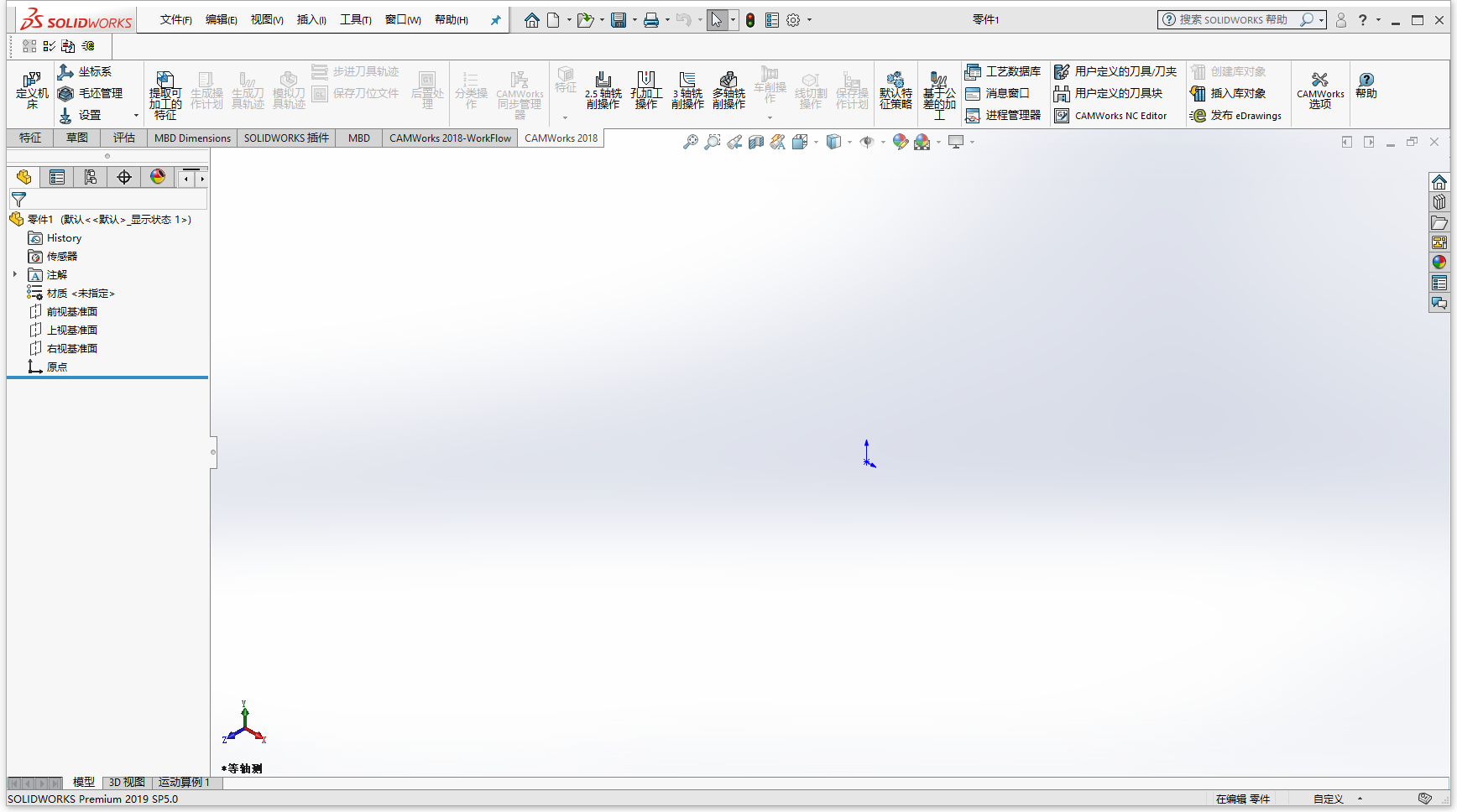Viewport: 1457px width, 812px height.
Task: Open Options gear dropdown arrow
Action: (x=809, y=20)
